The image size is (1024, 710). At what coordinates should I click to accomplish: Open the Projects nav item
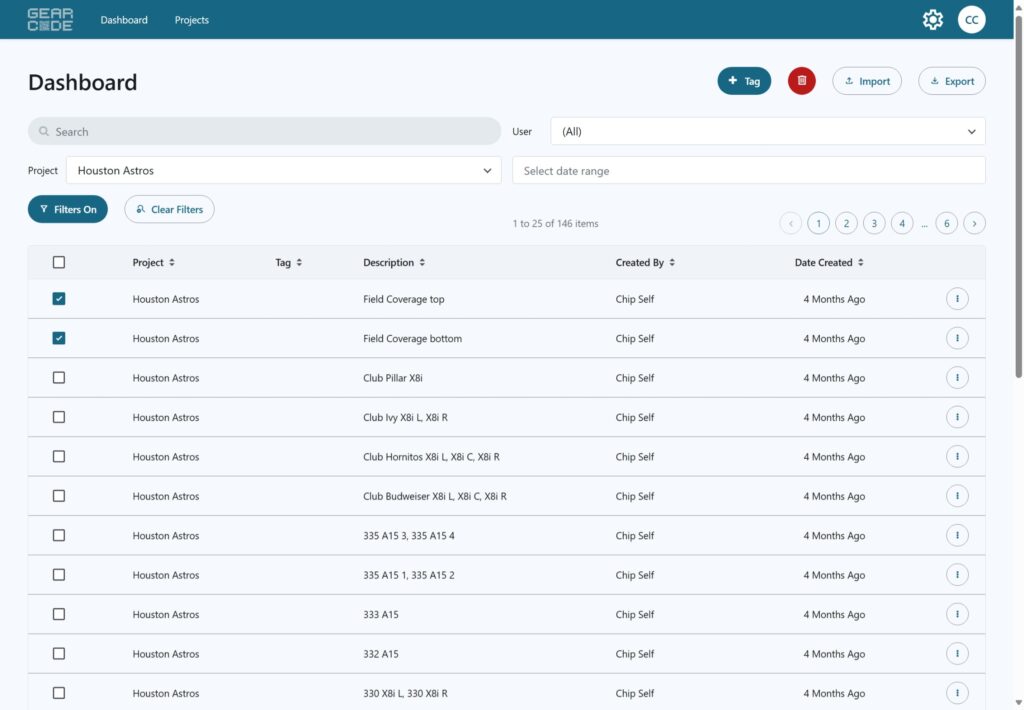pos(191,20)
